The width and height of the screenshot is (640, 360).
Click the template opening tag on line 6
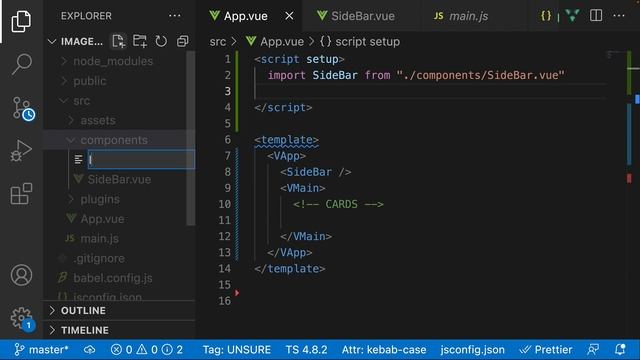pos(286,140)
